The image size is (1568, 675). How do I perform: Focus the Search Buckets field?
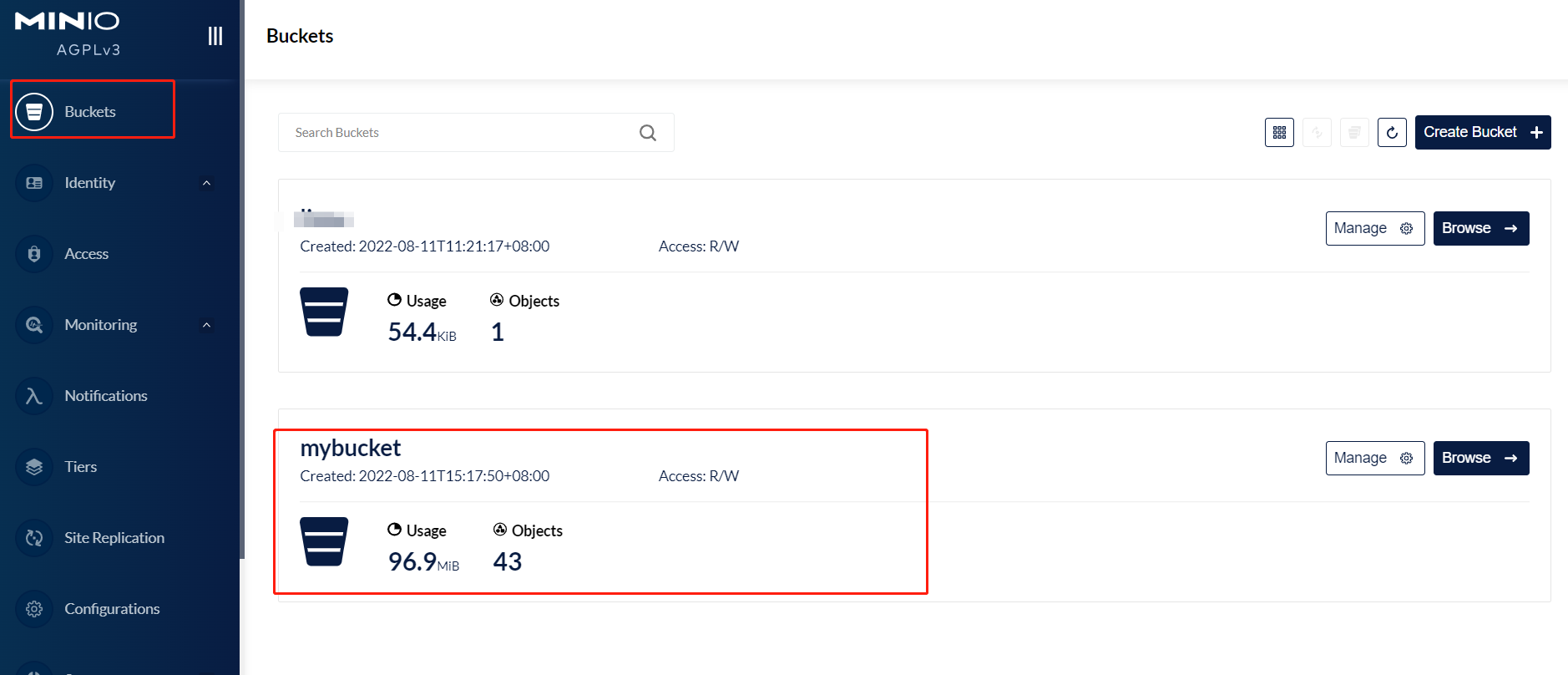pos(476,133)
